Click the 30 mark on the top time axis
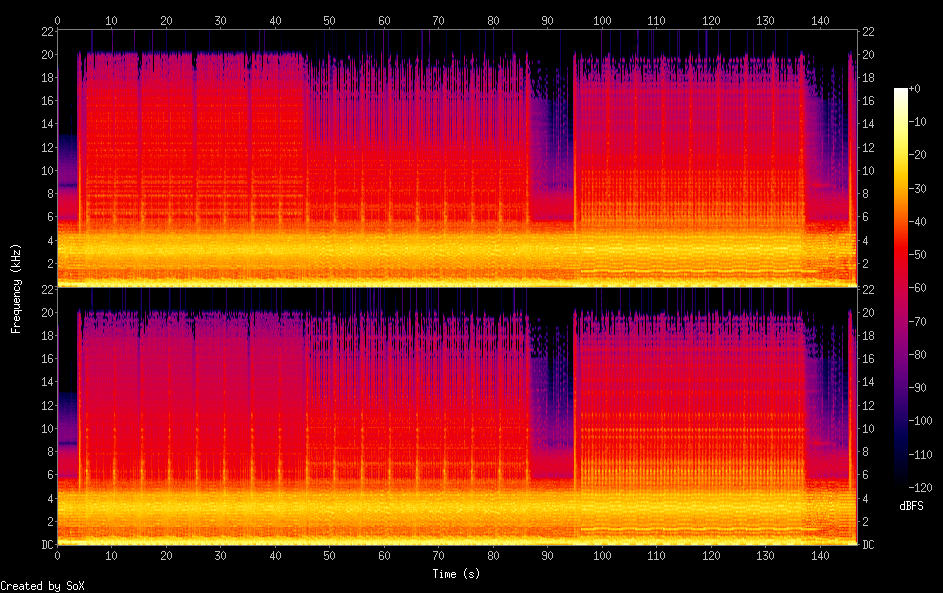Screen dimensions: 943x593 (x=220, y=20)
